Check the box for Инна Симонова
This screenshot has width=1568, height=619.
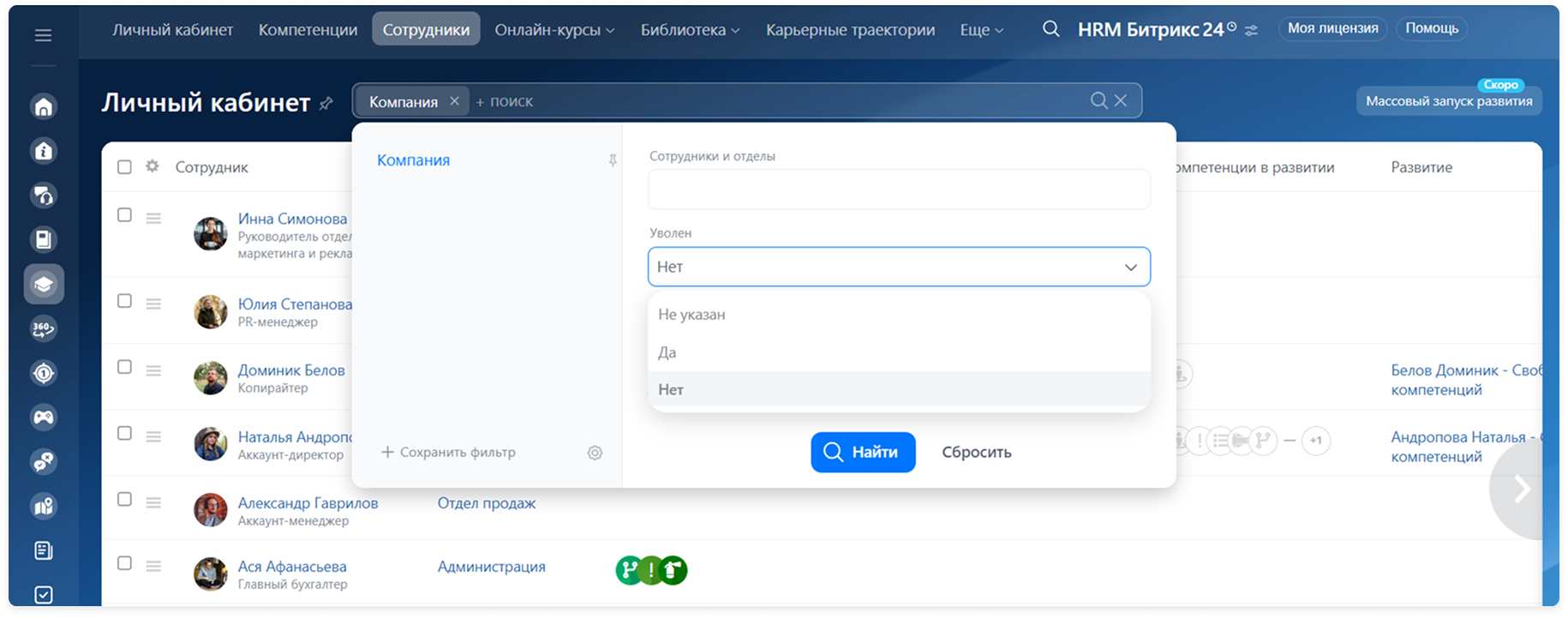pos(124,215)
